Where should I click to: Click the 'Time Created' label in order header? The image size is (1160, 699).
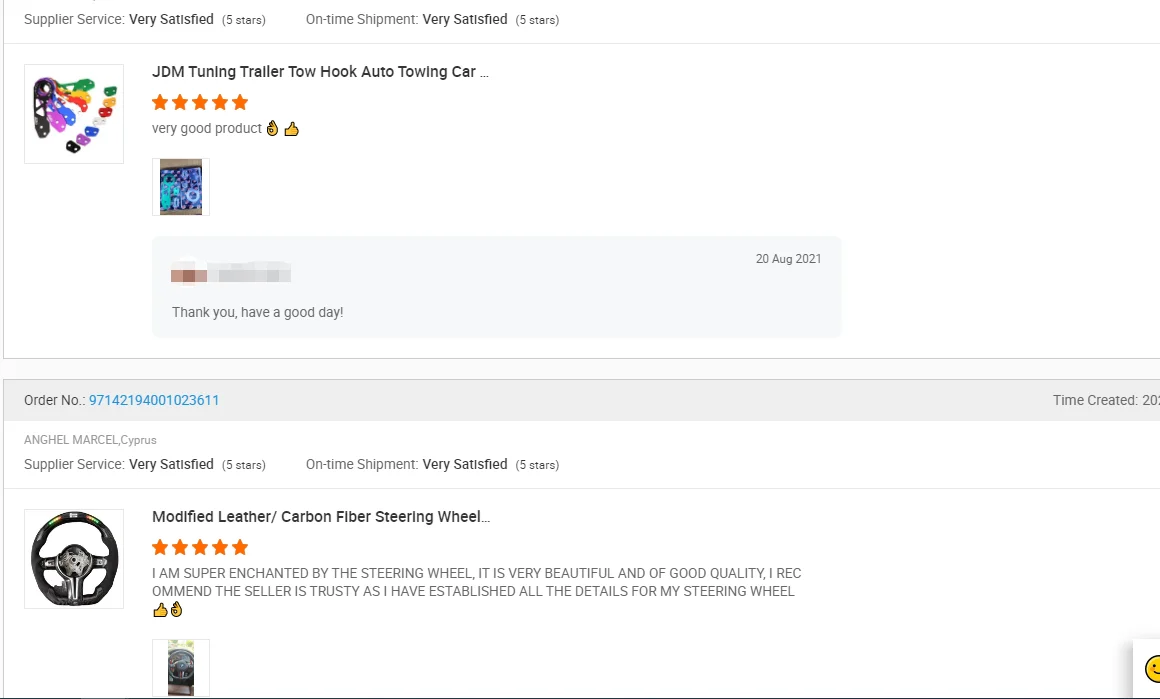pyautogui.click(x=1094, y=400)
